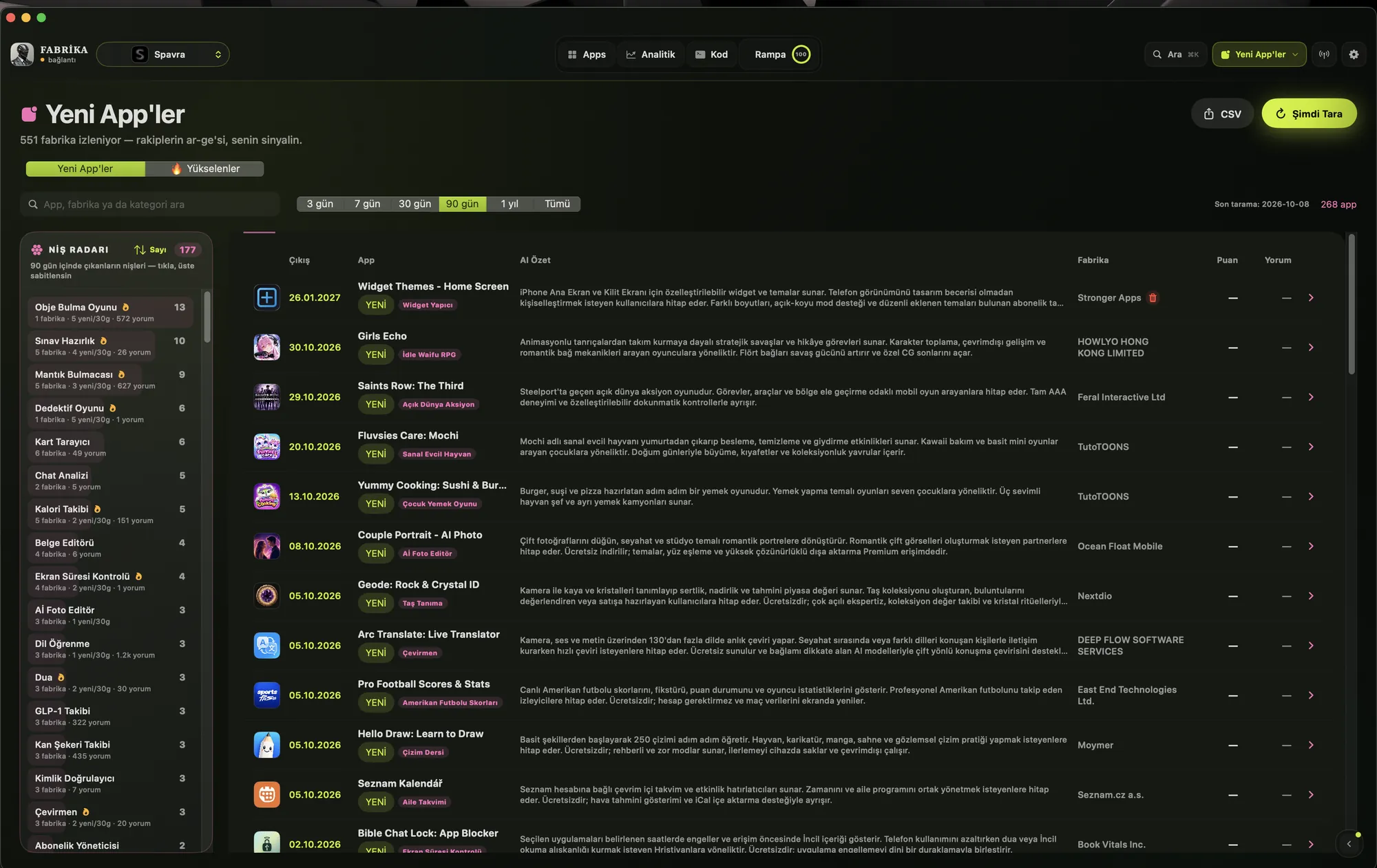Screen dimensions: 1377x868
Task: Click the Yummy Cooking app icon
Action: click(266, 496)
